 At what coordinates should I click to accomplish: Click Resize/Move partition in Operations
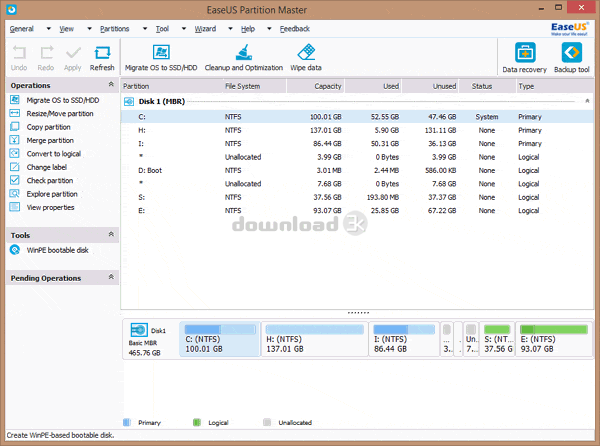tap(59, 114)
